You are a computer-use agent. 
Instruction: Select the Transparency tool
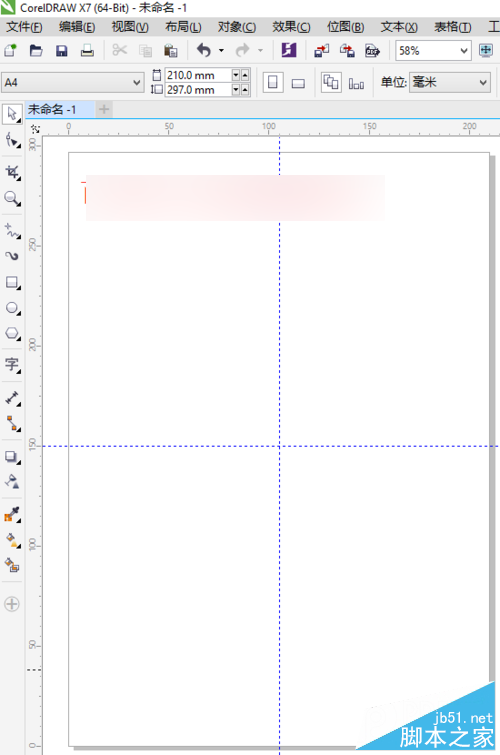[x=12, y=482]
